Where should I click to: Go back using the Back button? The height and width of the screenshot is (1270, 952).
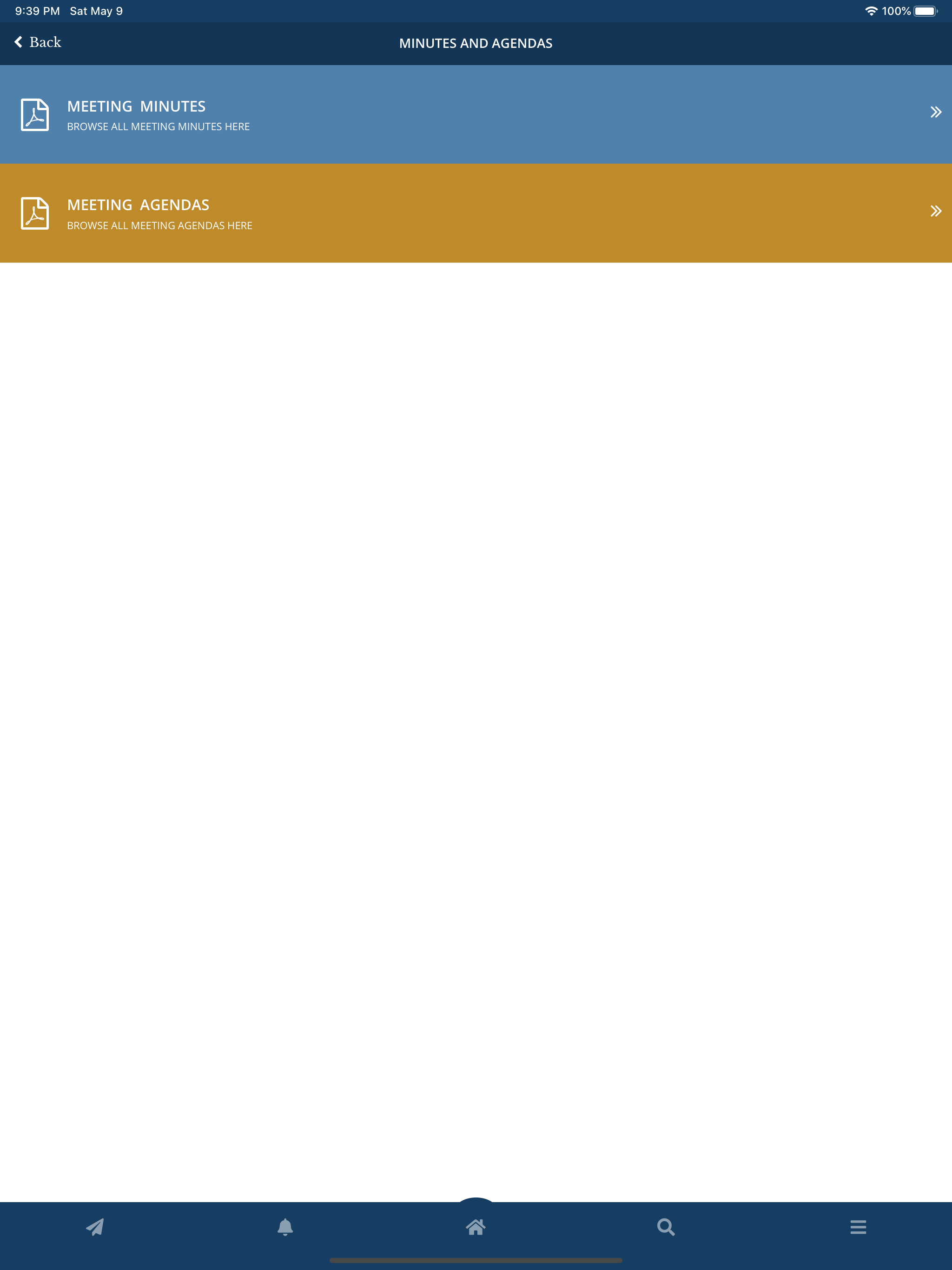tap(37, 42)
